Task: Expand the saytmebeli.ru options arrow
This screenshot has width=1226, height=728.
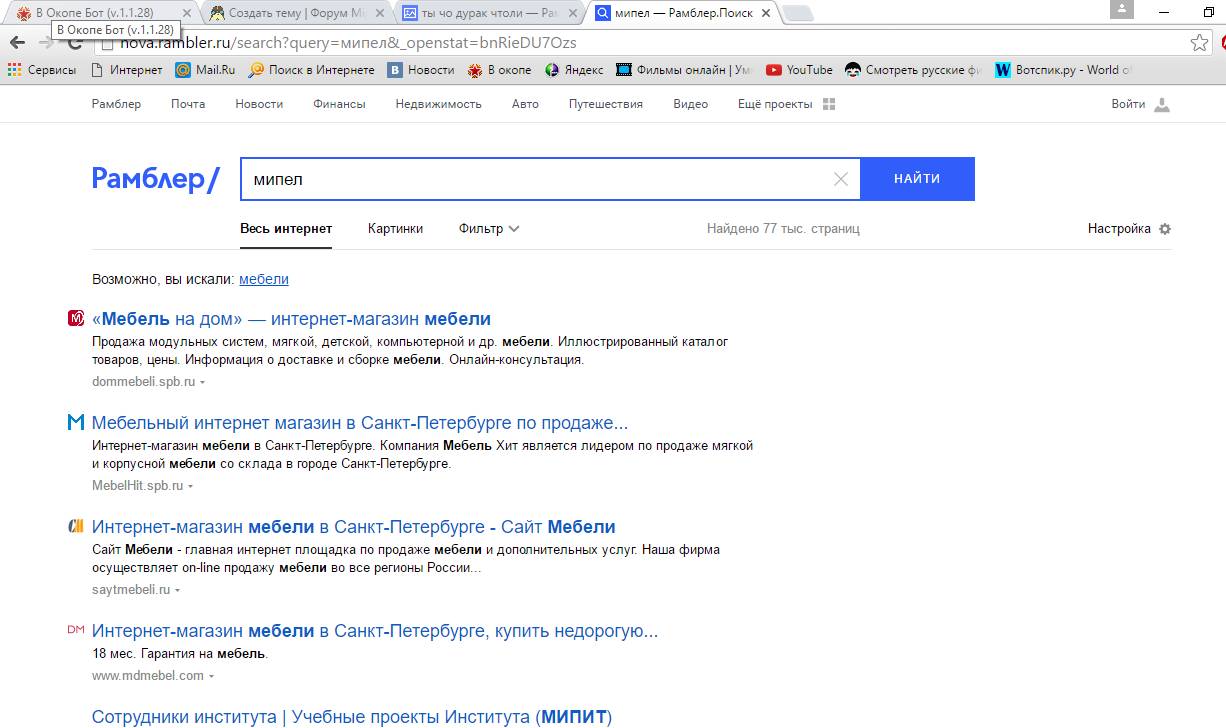Action: pyautogui.click(x=177, y=590)
